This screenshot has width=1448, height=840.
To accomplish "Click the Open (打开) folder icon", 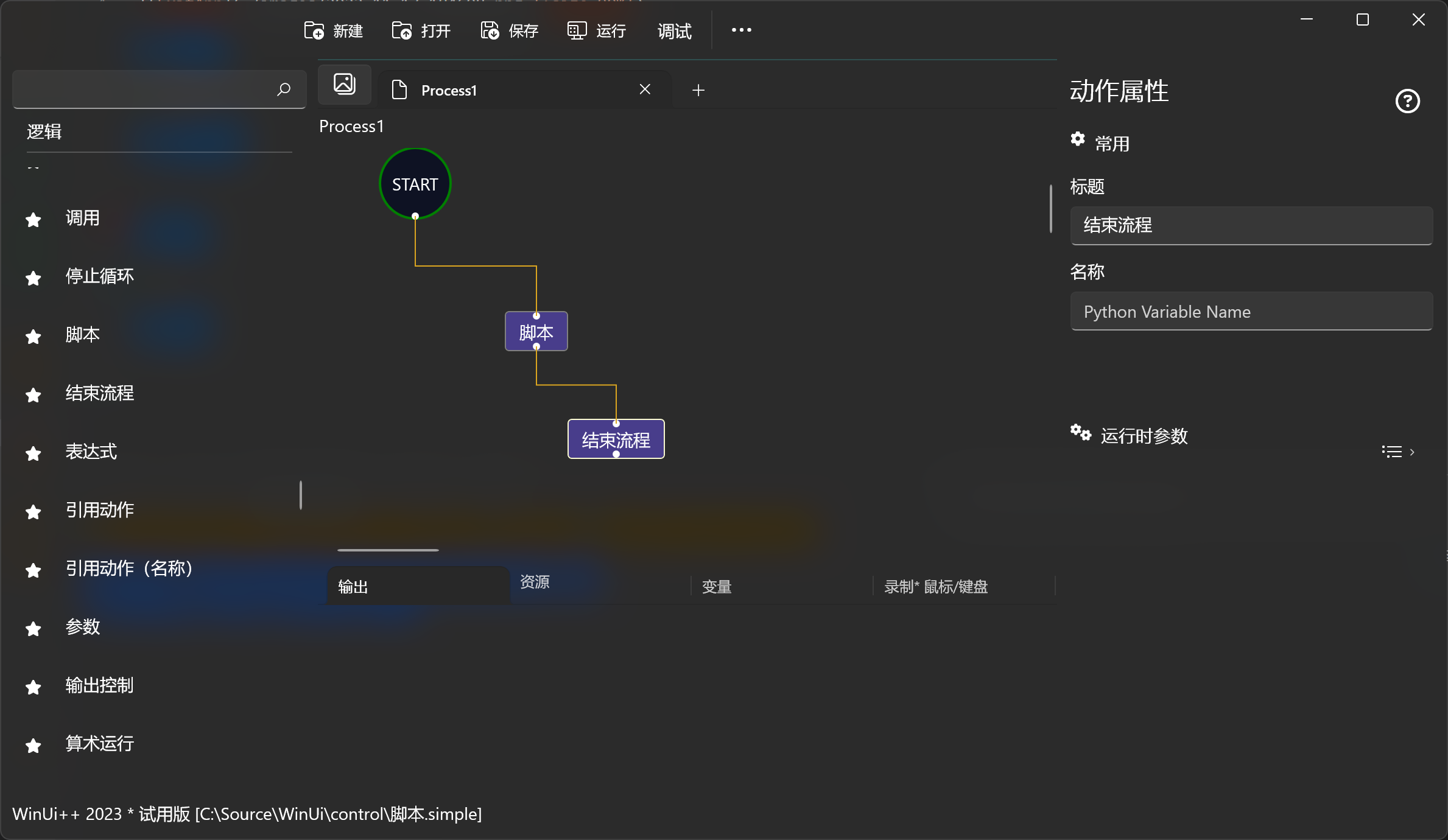I will (x=402, y=30).
